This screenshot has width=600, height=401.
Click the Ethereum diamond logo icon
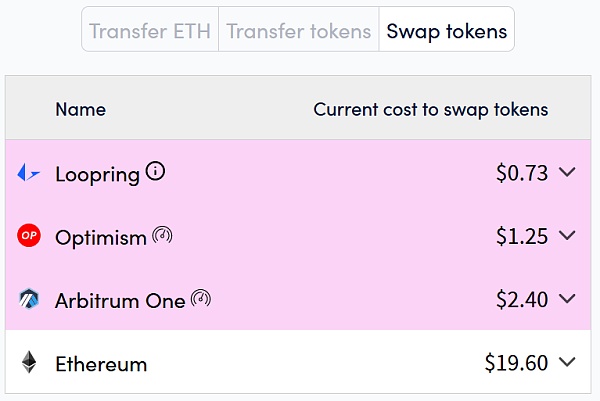[29, 362]
